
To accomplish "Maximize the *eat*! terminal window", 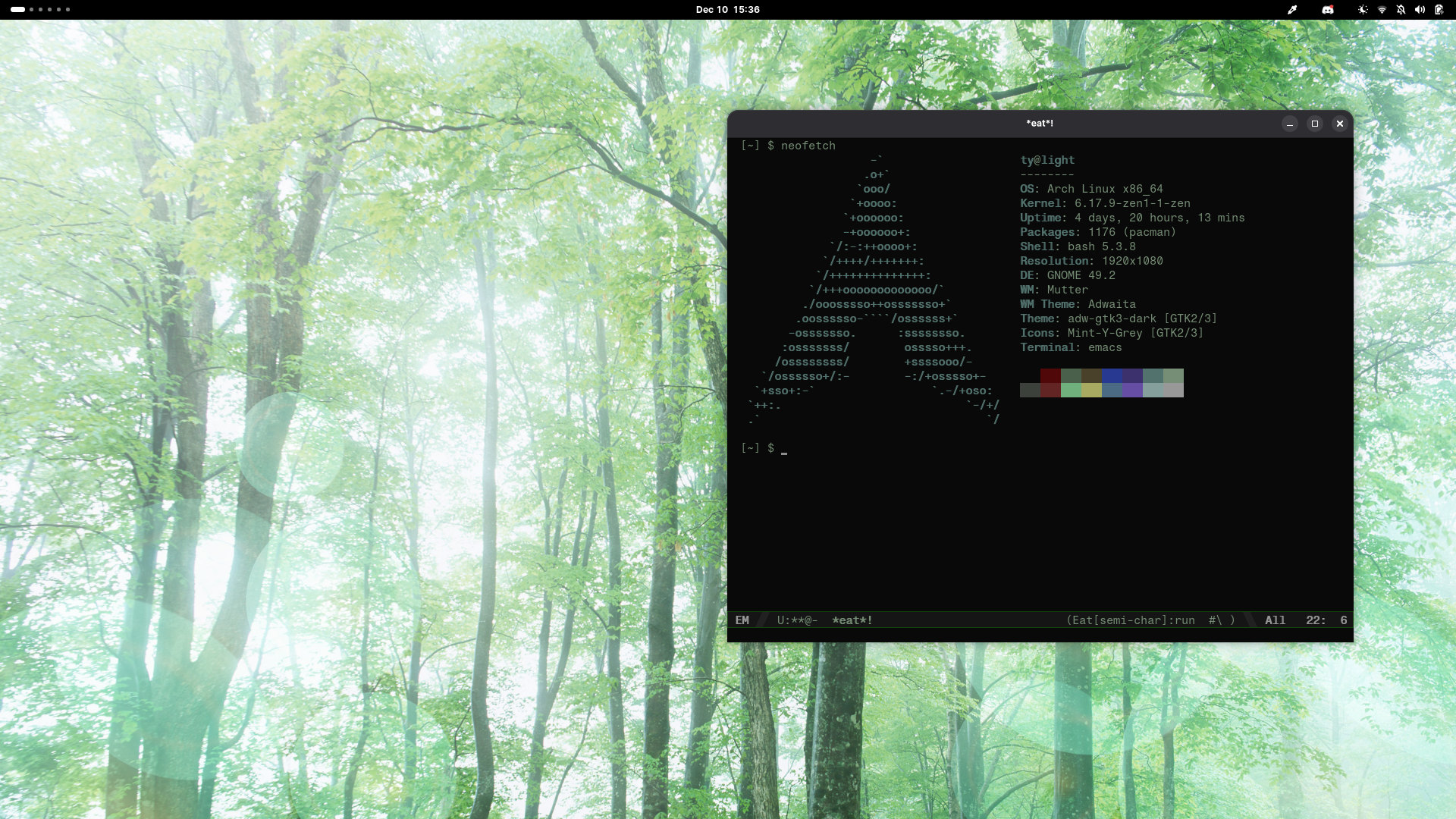I will (x=1315, y=124).
